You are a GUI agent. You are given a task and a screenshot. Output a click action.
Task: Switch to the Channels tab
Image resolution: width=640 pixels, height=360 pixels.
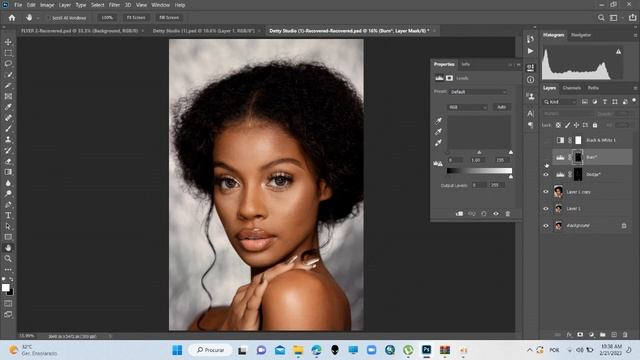(571, 88)
